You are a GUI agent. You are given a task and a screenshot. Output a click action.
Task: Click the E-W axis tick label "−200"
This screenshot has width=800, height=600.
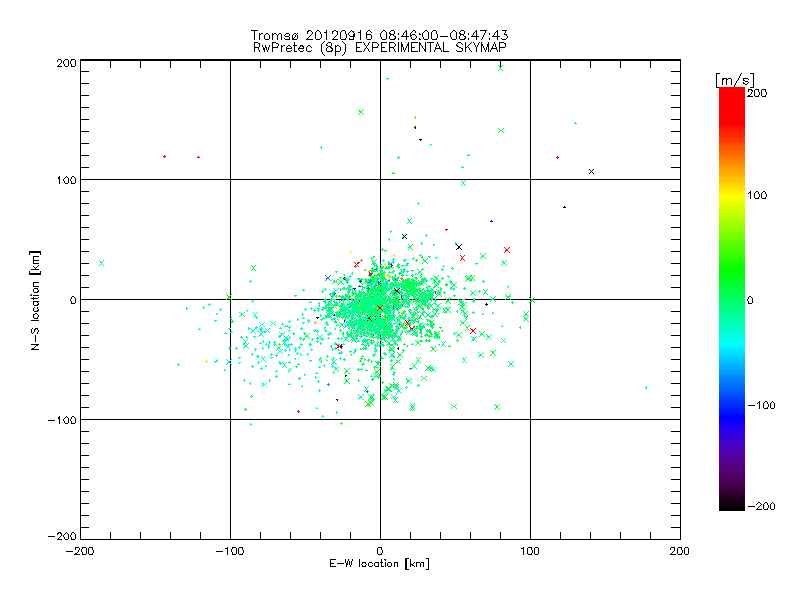80,551
